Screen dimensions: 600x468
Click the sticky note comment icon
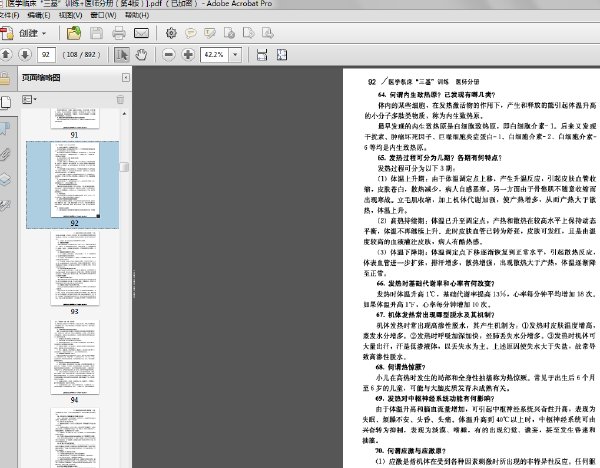click(x=191, y=33)
